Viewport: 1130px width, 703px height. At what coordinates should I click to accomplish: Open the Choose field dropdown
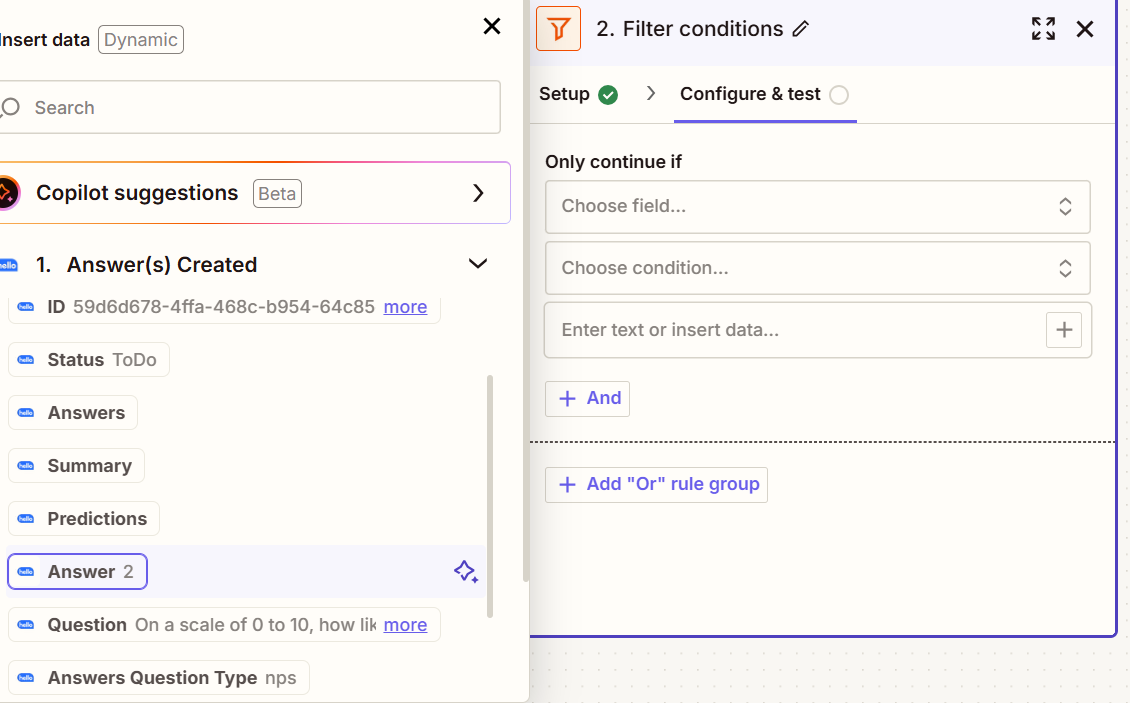tap(817, 207)
